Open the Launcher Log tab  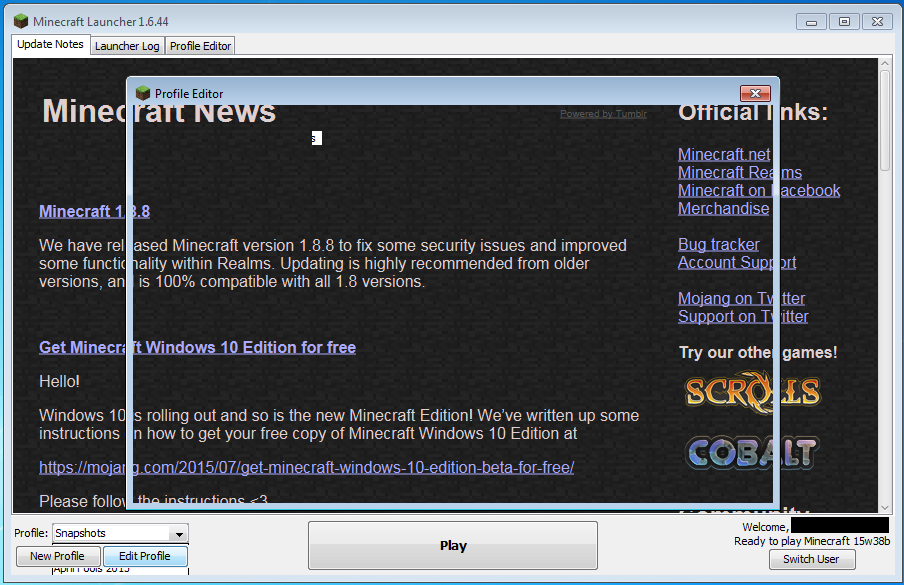(127, 46)
